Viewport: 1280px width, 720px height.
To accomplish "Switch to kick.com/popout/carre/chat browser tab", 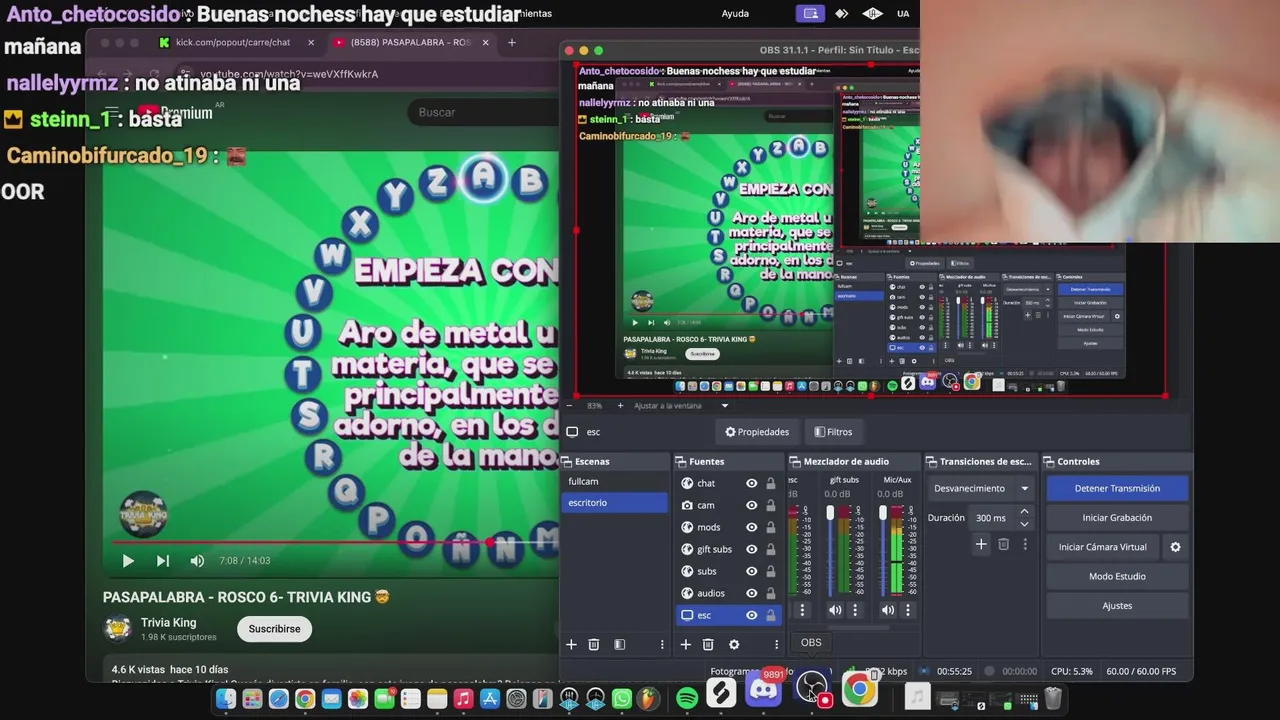I will click(x=232, y=42).
